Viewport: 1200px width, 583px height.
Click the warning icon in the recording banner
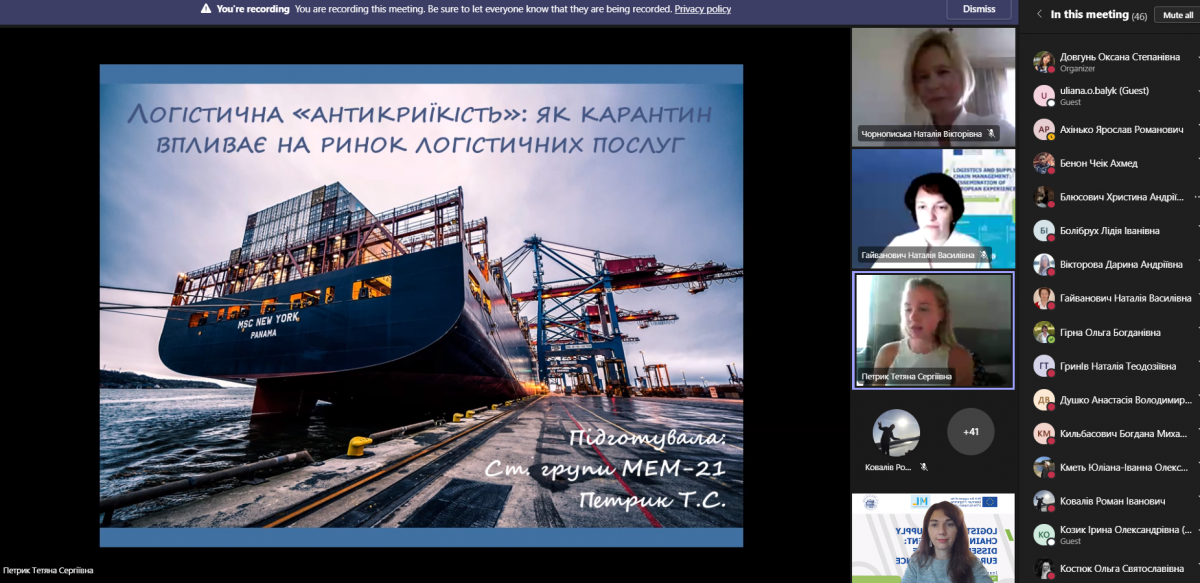pos(206,9)
